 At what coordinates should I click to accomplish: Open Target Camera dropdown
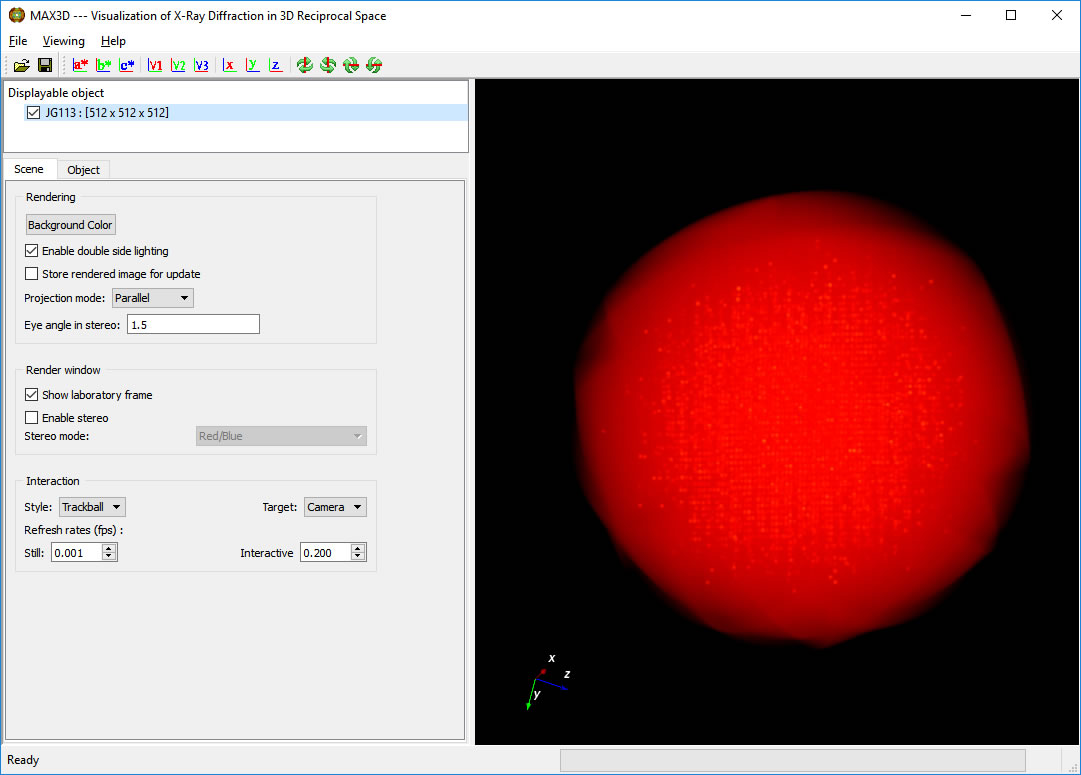pyautogui.click(x=335, y=507)
